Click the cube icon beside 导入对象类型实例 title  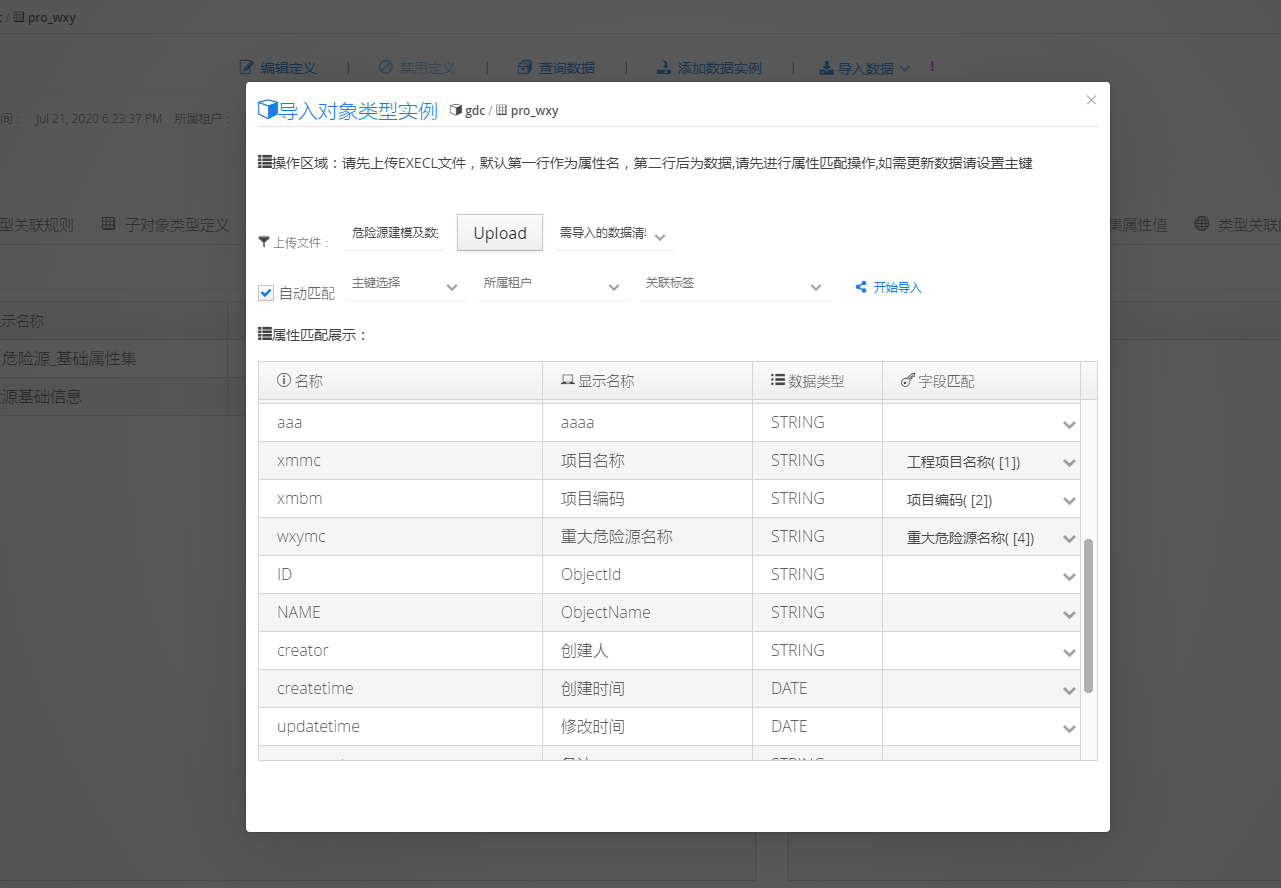tap(267, 110)
